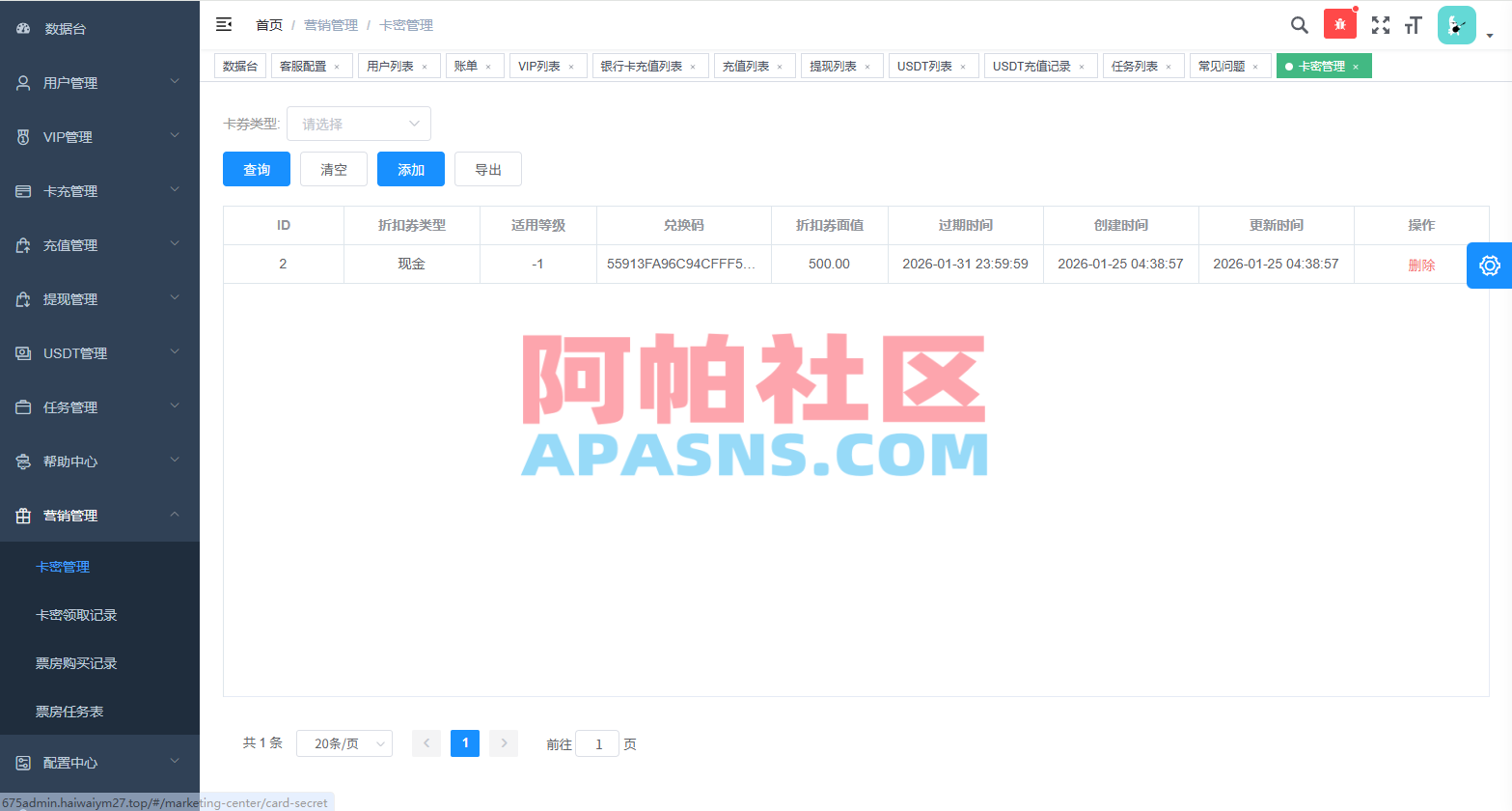Open the search magnifier icon
This screenshot has width=1512, height=811.
tap(1300, 25)
